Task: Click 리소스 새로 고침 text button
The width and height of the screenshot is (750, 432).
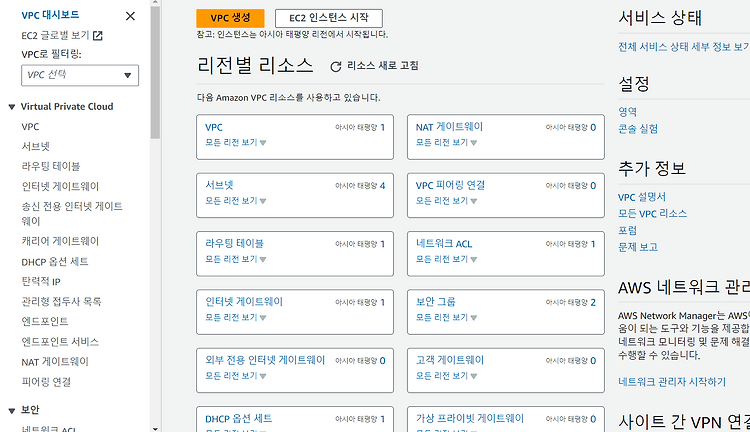Action: 383,66
